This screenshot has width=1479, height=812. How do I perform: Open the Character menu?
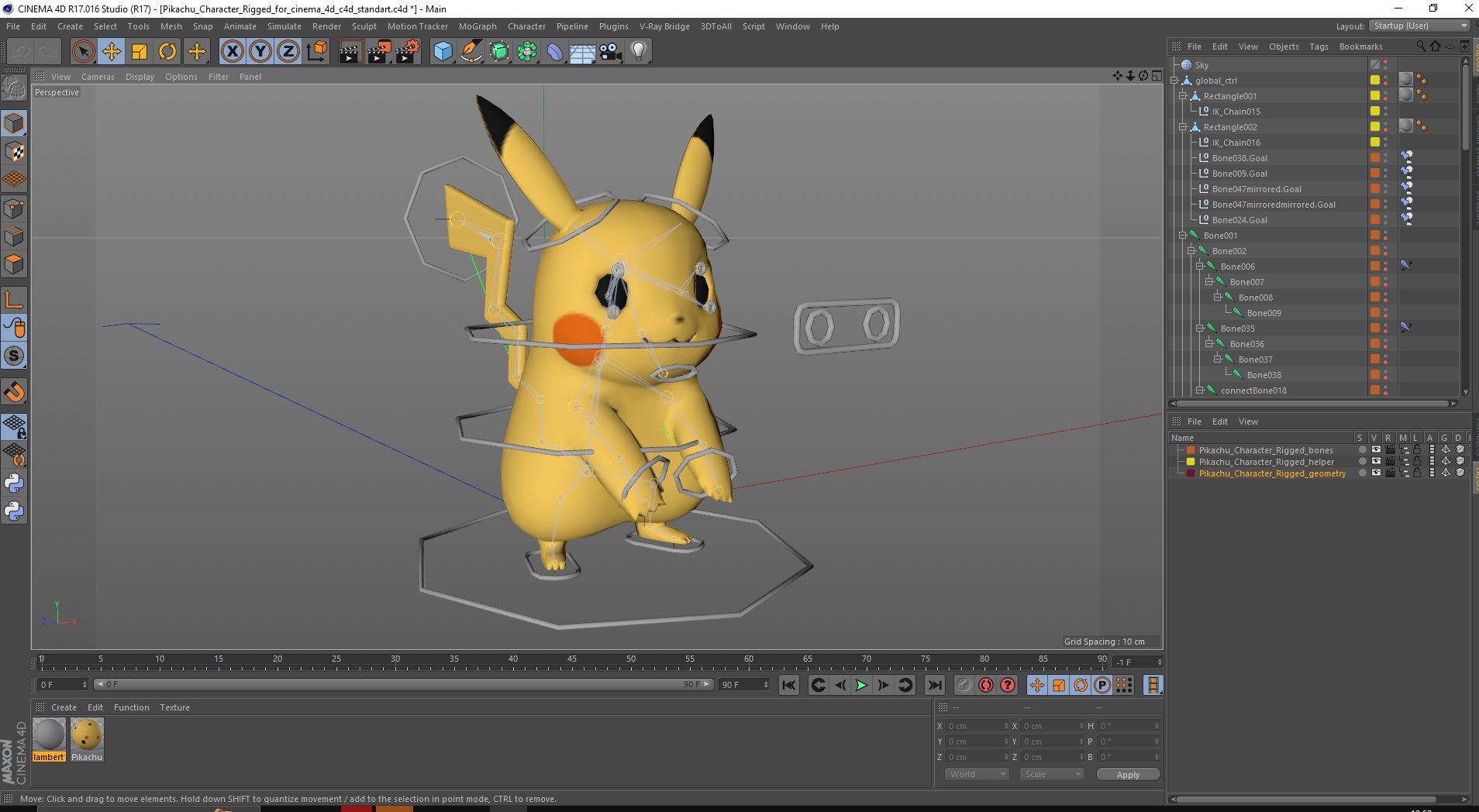pos(526,26)
